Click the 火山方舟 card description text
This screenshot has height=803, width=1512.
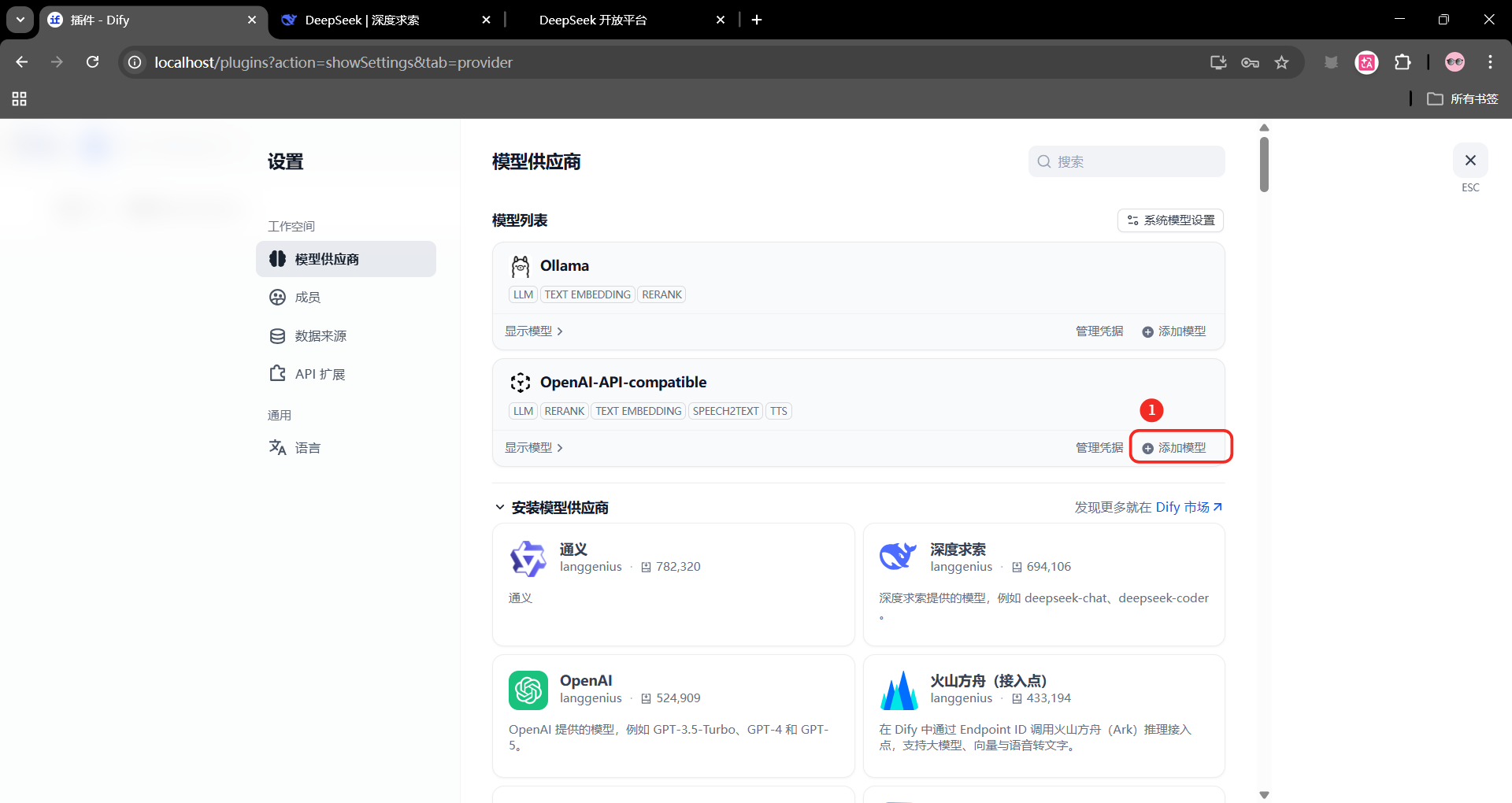(x=1036, y=738)
